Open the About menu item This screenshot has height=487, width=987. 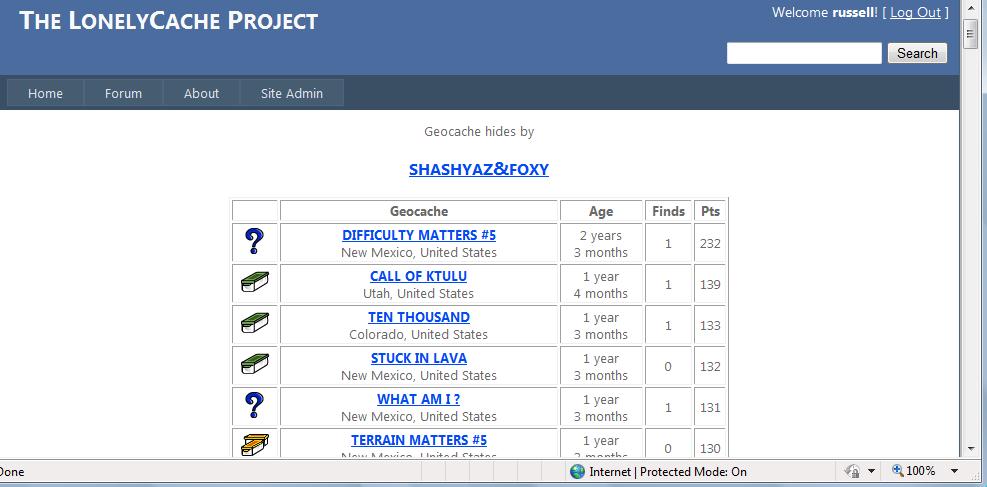pos(201,93)
